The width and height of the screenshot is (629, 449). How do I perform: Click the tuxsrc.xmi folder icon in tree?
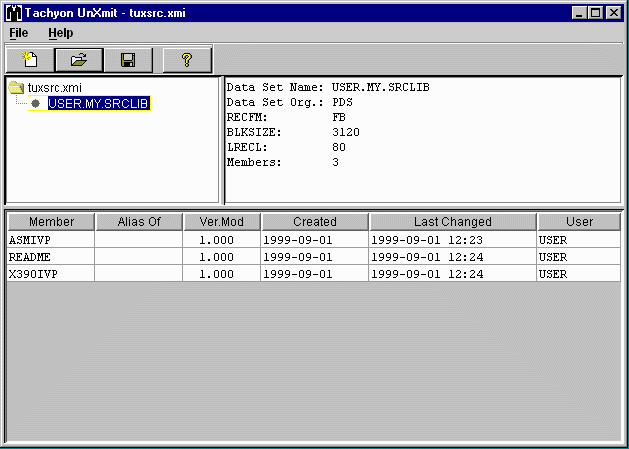tap(16, 87)
